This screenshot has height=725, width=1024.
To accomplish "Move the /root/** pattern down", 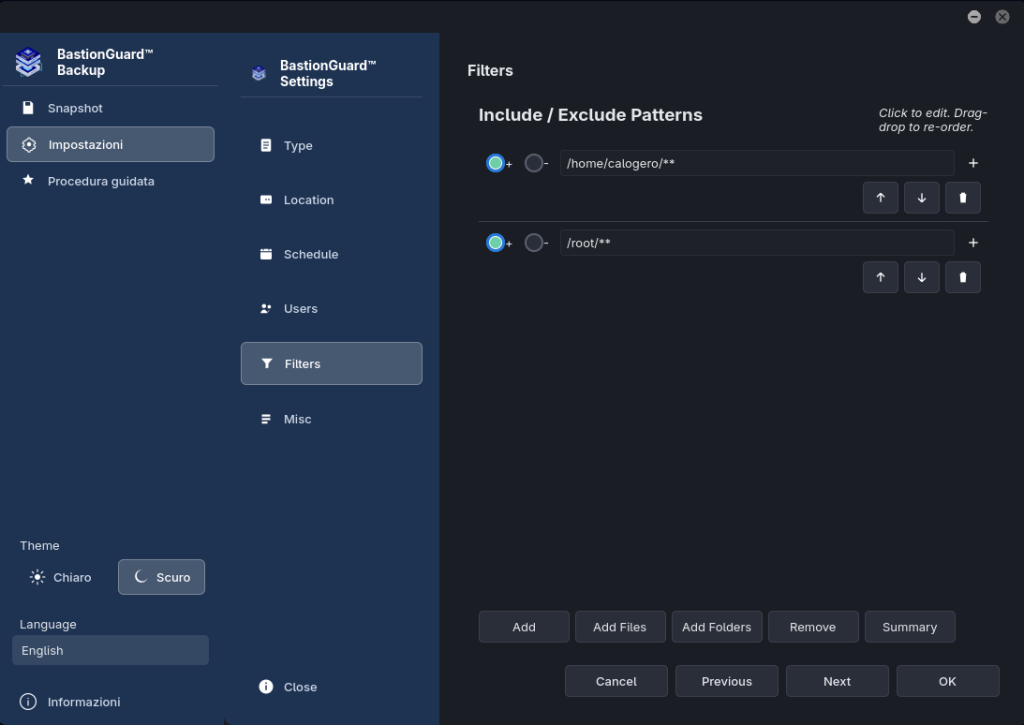I will pos(921,278).
